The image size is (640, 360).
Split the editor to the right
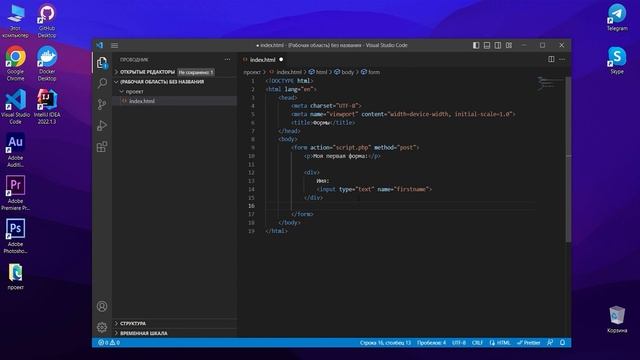(x=551, y=60)
